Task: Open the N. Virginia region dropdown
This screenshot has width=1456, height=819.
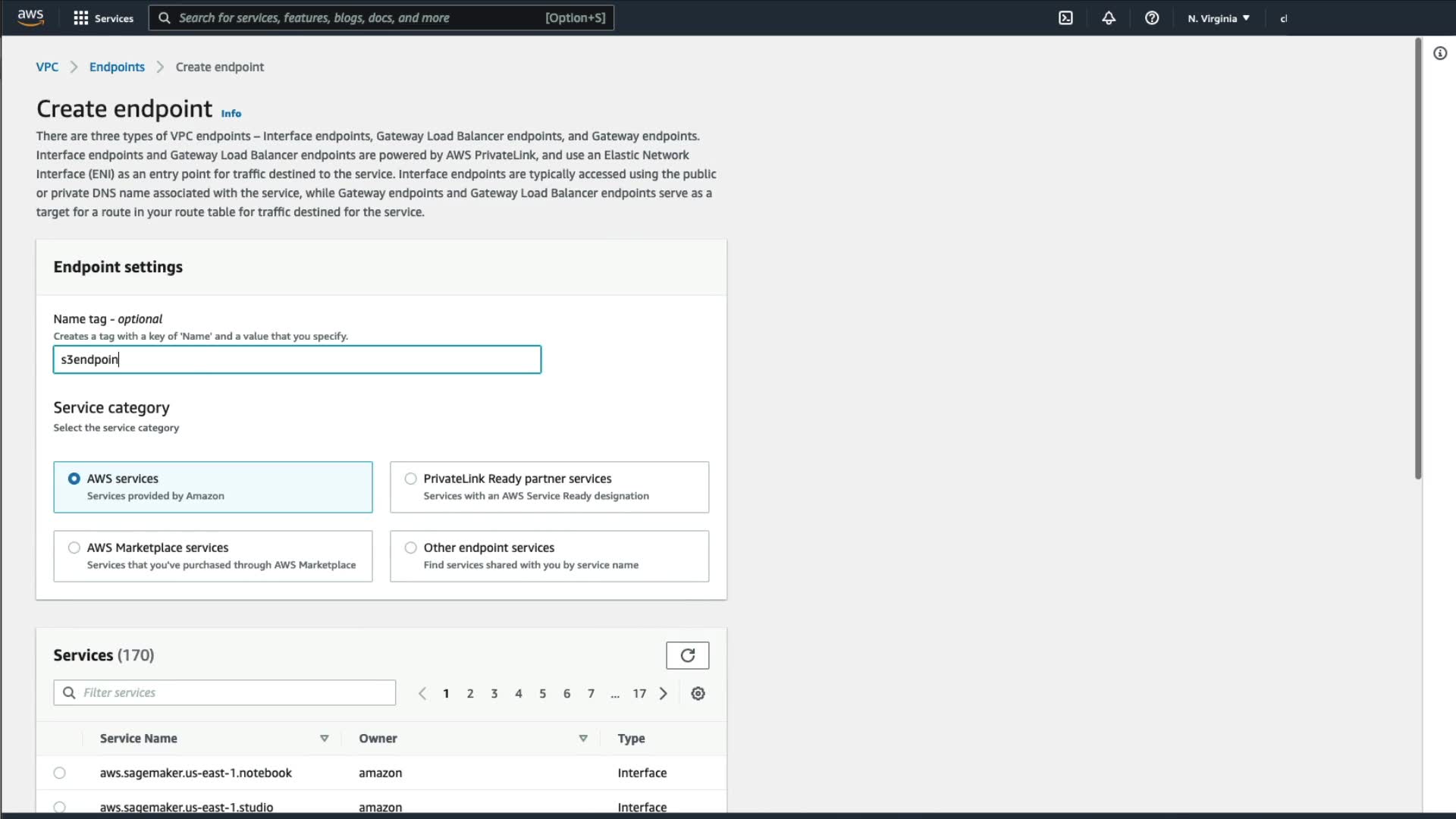Action: [x=1218, y=18]
